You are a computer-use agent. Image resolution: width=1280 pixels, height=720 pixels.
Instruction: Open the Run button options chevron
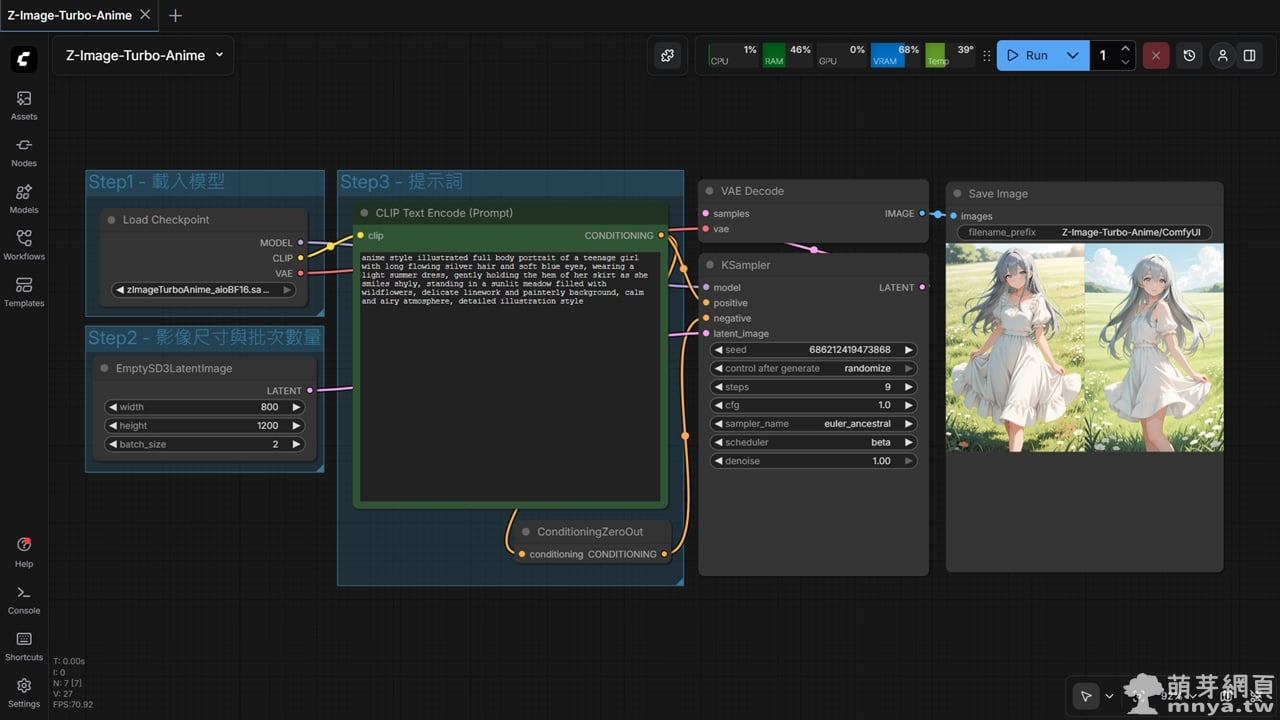point(1072,56)
